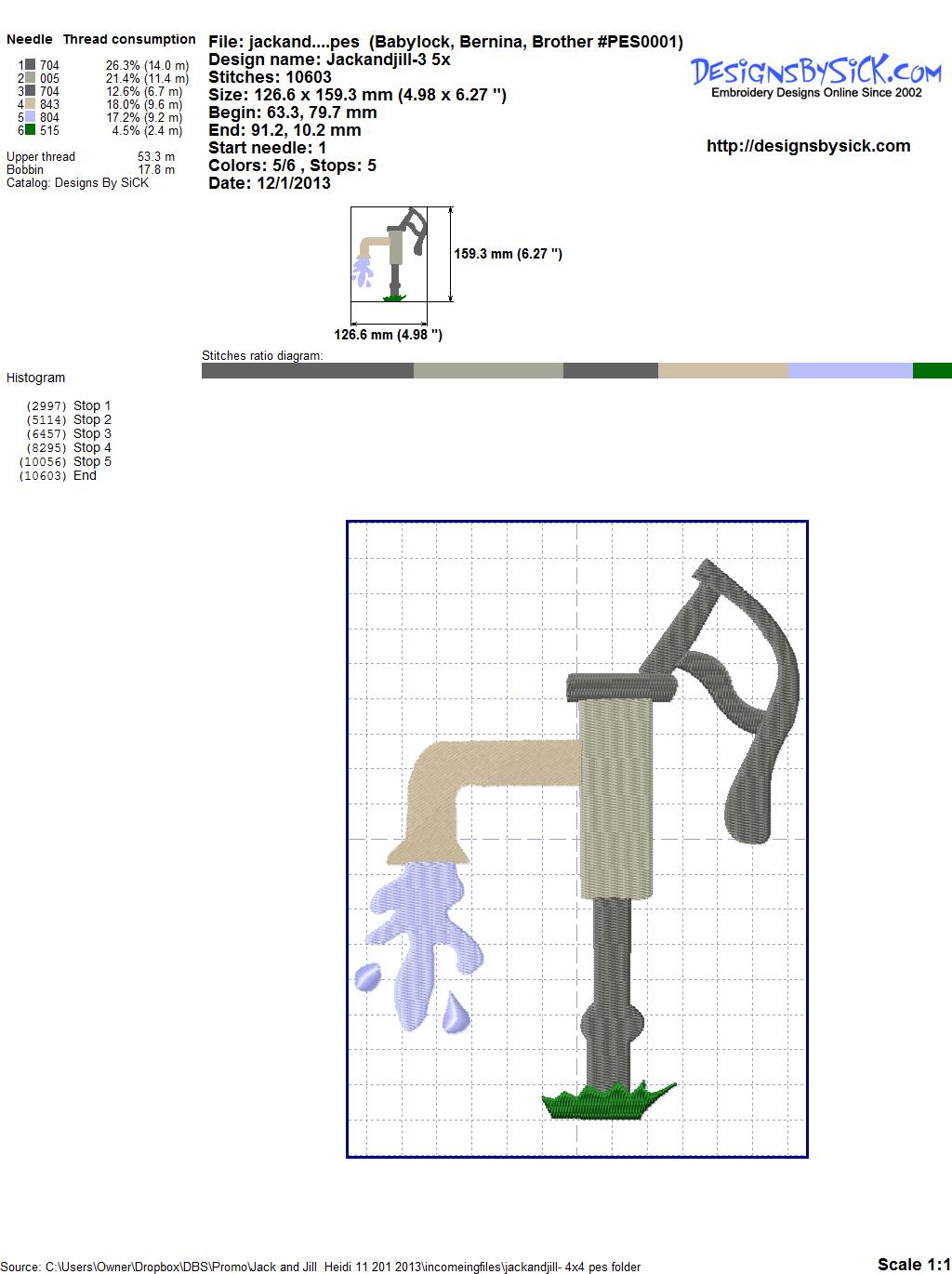The image size is (952, 1274).
Task: Click Stop 3 in the histogram
Action: point(91,433)
